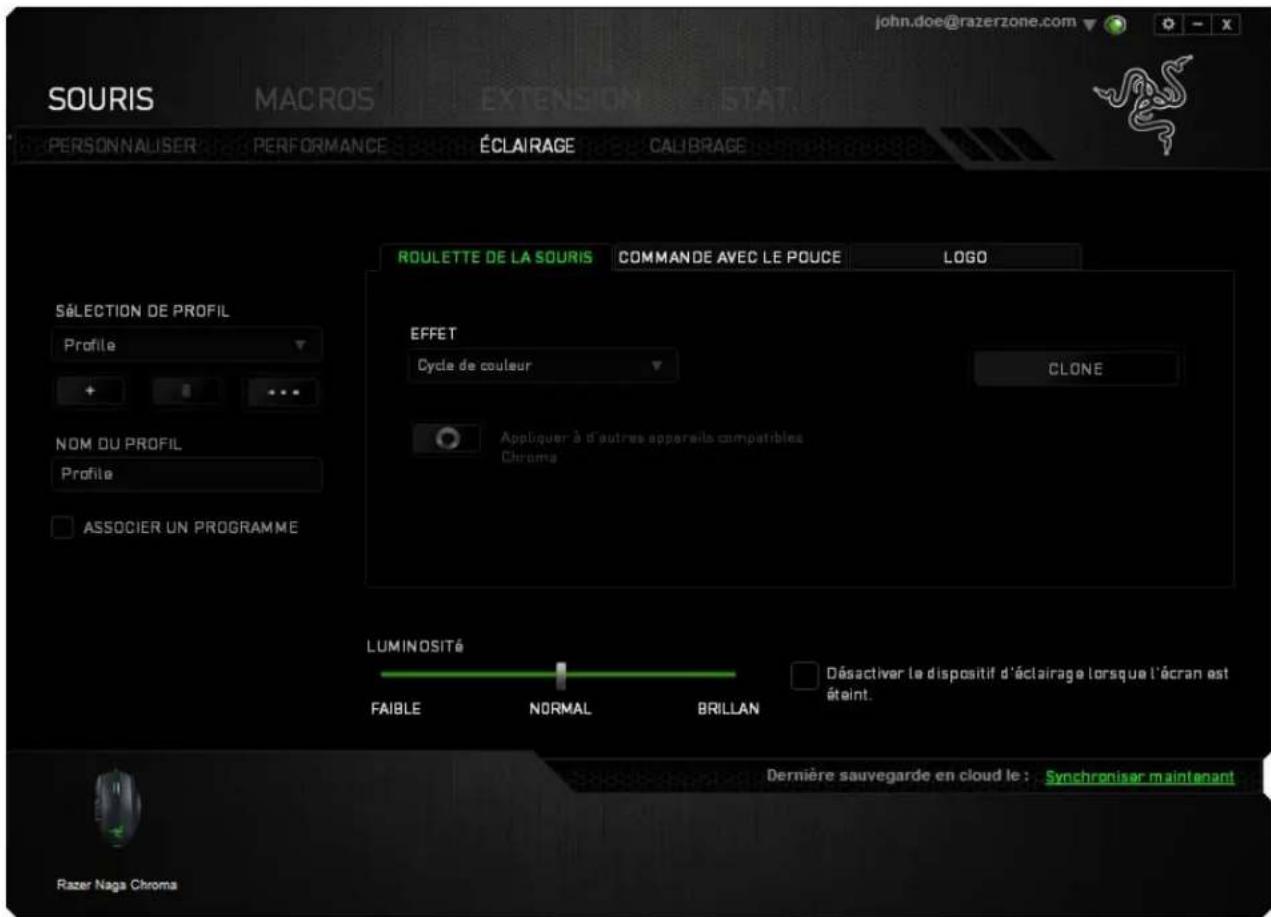
Task: Delete profile with the trash button
Action: pyautogui.click(x=186, y=392)
